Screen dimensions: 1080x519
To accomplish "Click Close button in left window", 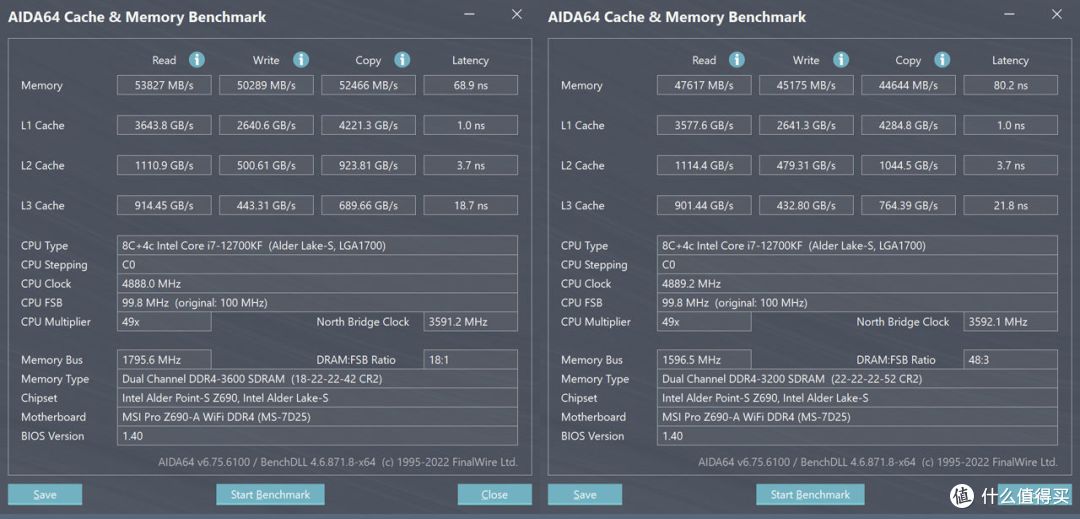I will pos(495,494).
